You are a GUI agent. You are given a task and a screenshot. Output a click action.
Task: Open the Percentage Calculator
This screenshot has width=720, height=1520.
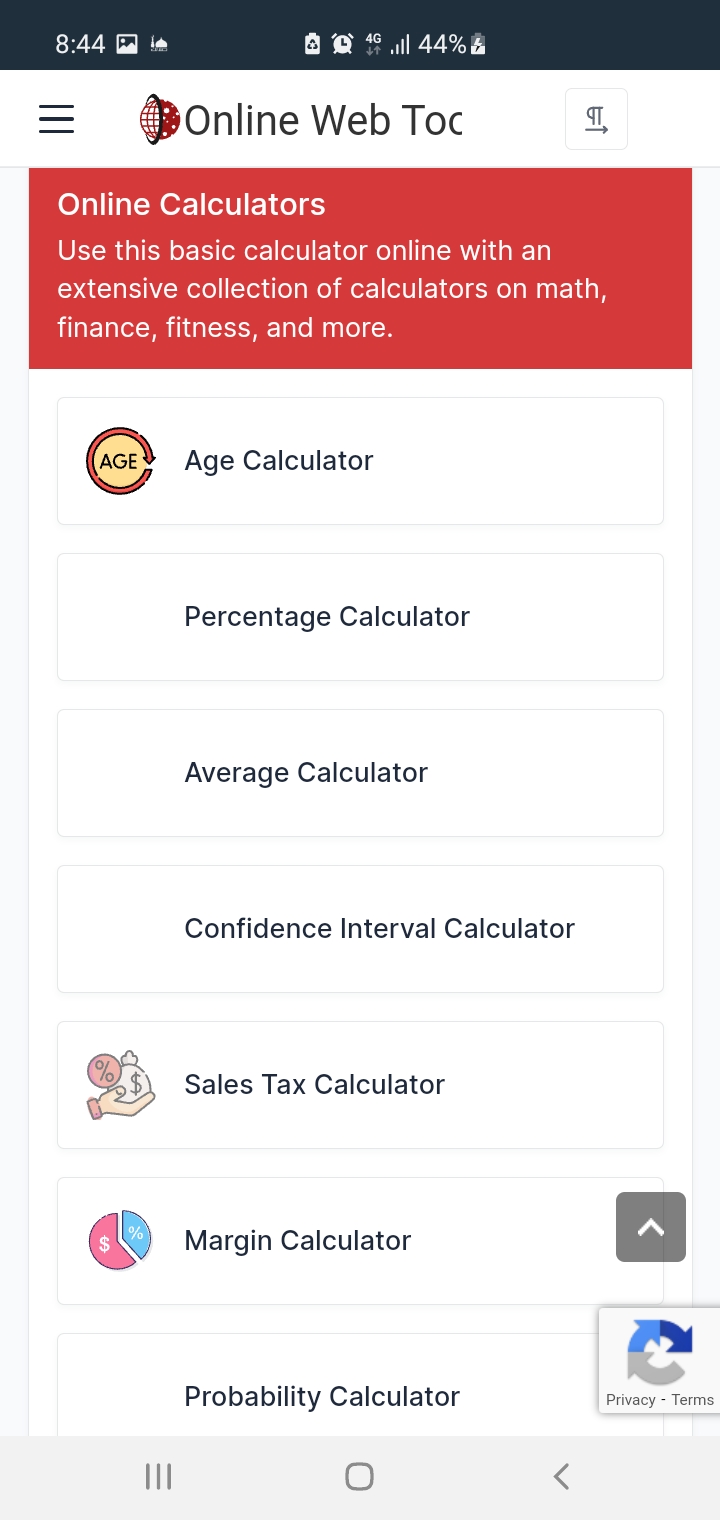[x=327, y=617]
